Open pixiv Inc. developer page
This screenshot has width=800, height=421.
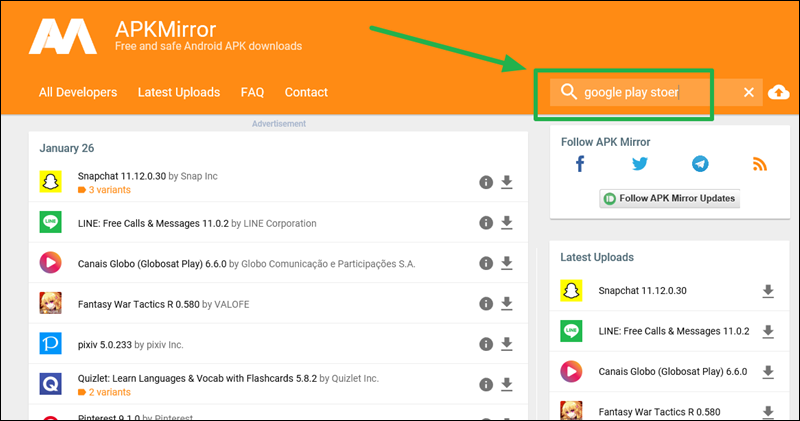(x=165, y=345)
